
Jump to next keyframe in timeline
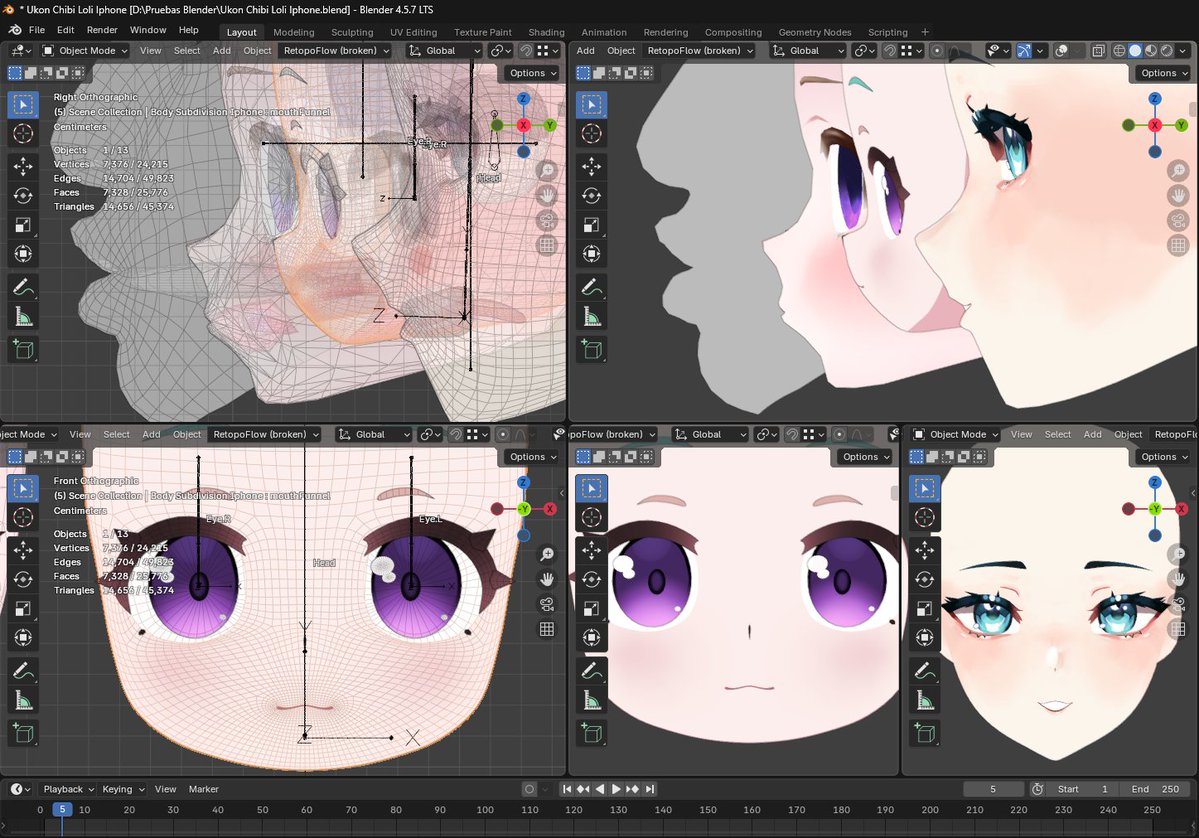click(632, 789)
